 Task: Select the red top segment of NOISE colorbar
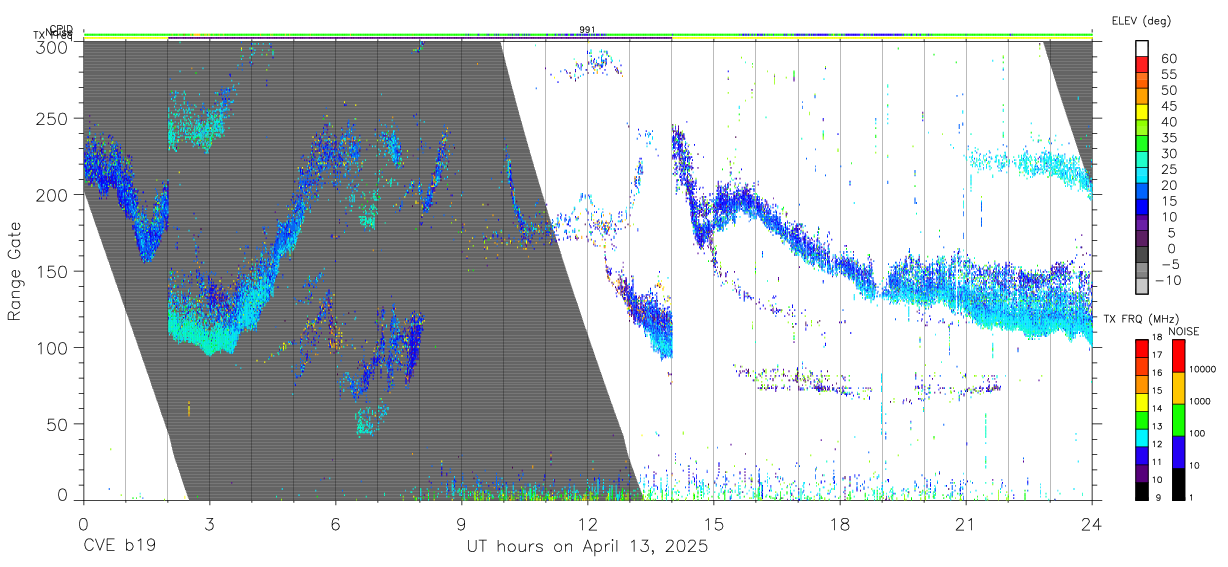(x=1178, y=356)
